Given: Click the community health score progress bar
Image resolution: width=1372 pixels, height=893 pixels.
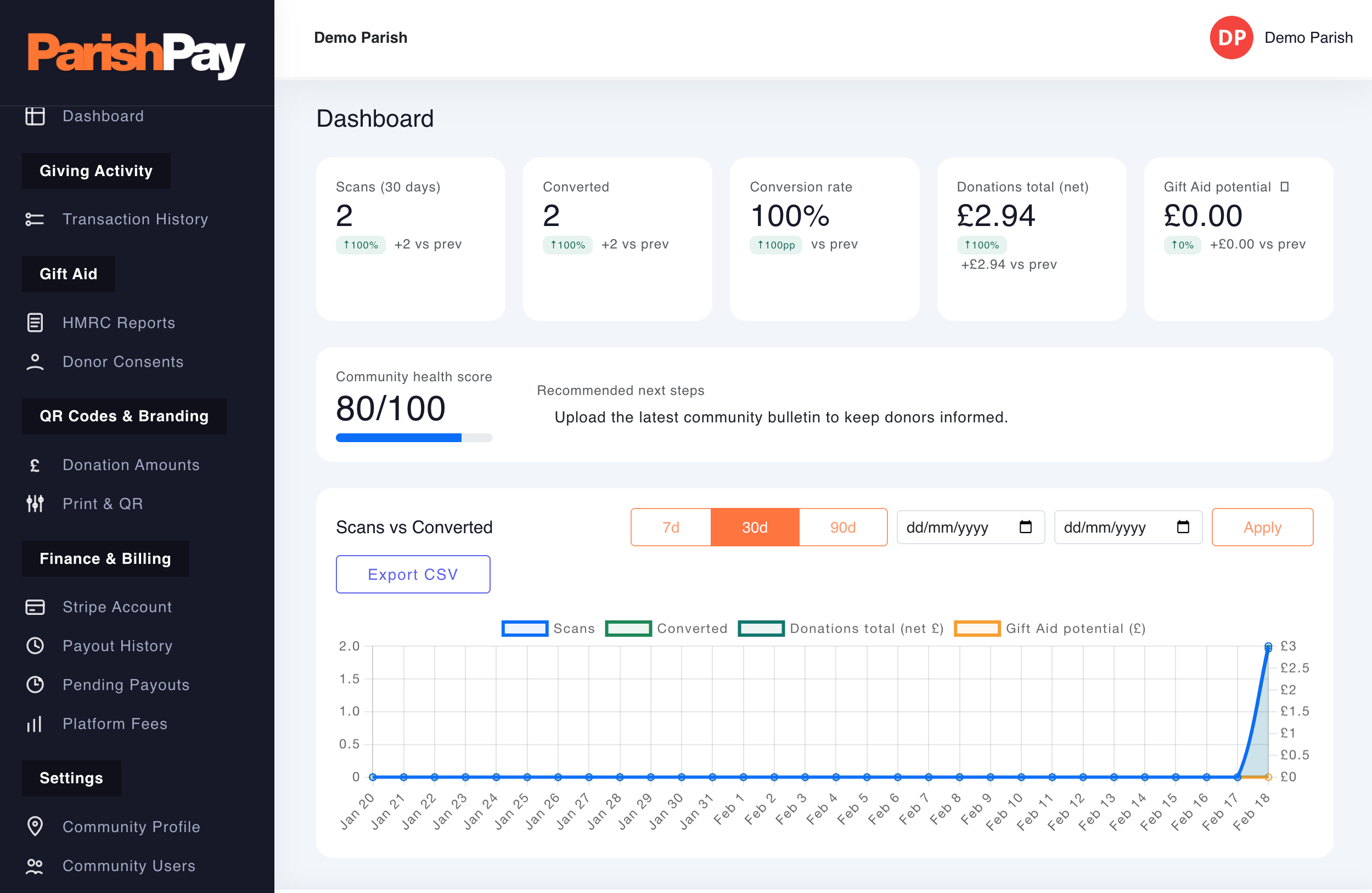Looking at the screenshot, I should pyautogui.click(x=414, y=438).
